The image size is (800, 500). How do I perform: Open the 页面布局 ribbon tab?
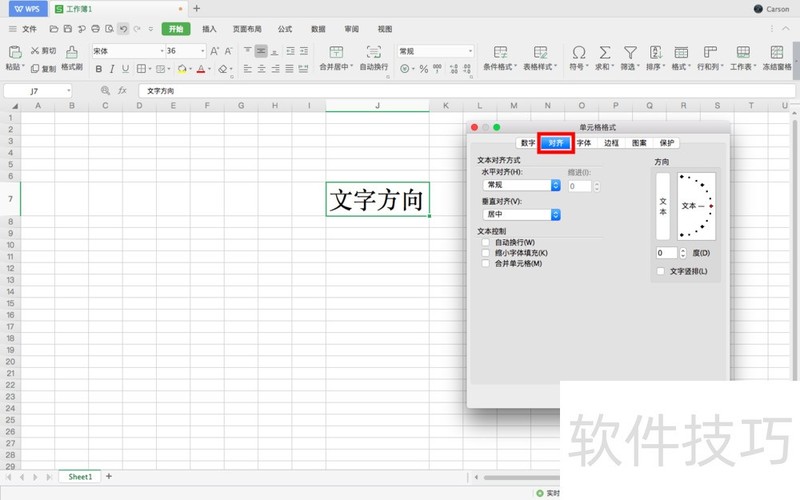pos(247,29)
